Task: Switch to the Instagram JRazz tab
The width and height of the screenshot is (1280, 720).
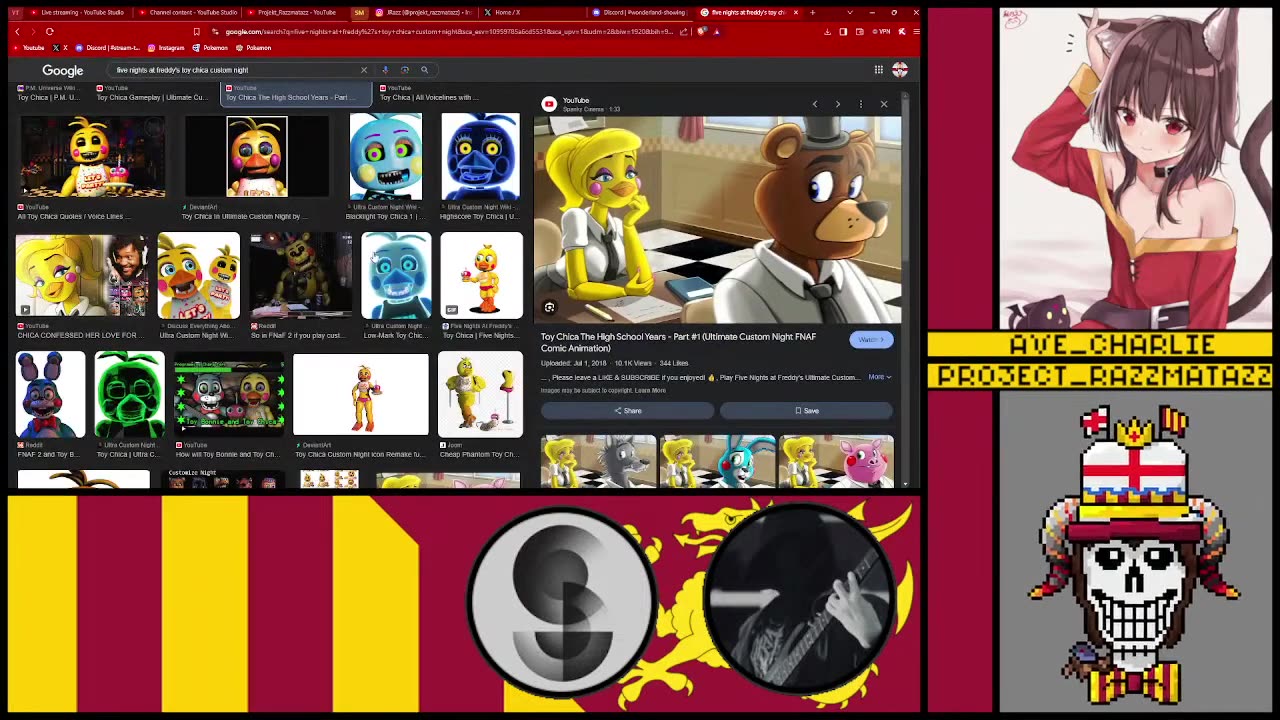Action: coord(422,13)
